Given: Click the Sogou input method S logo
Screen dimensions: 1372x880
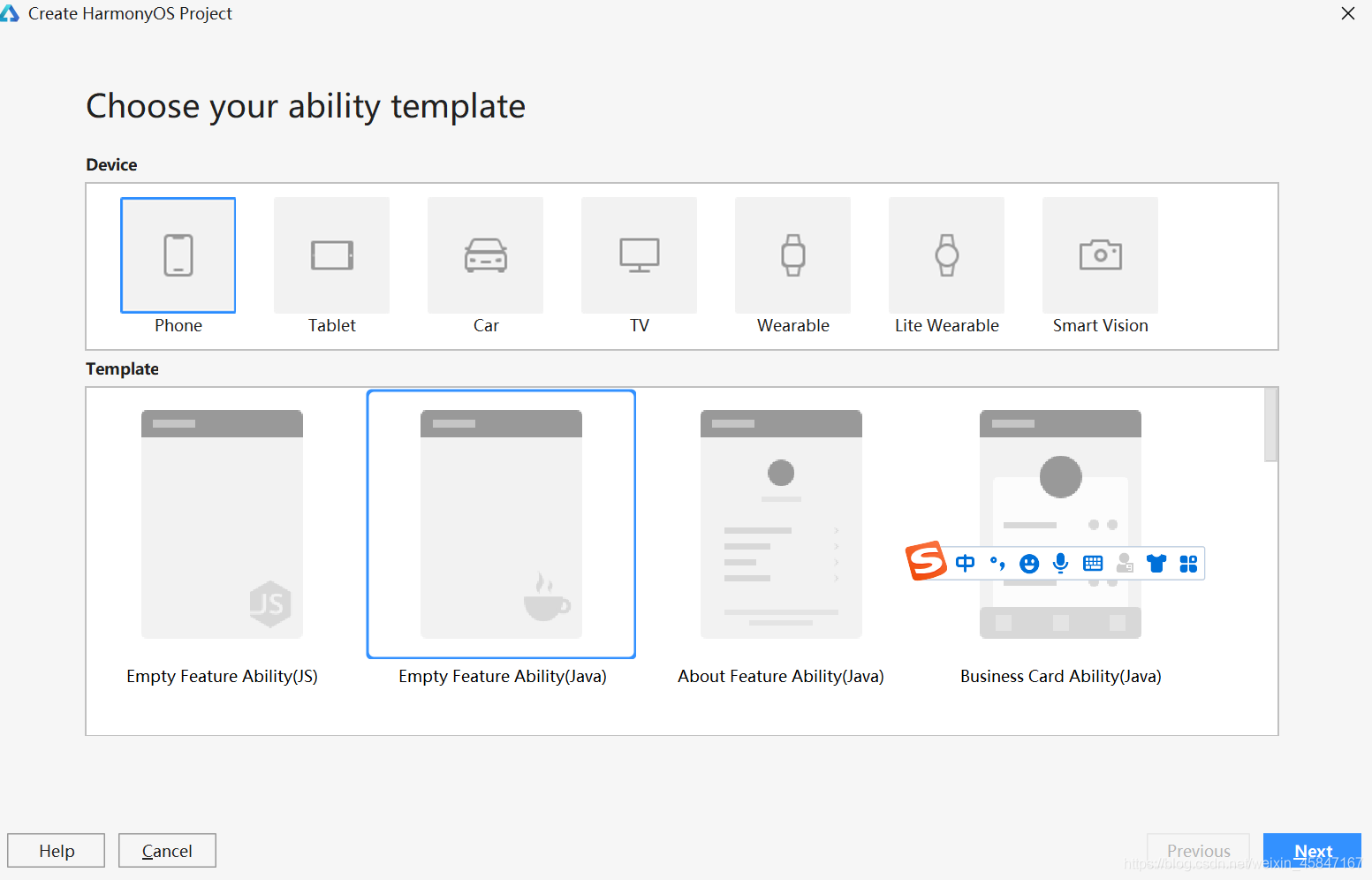Looking at the screenshot, I should point(926,561).
